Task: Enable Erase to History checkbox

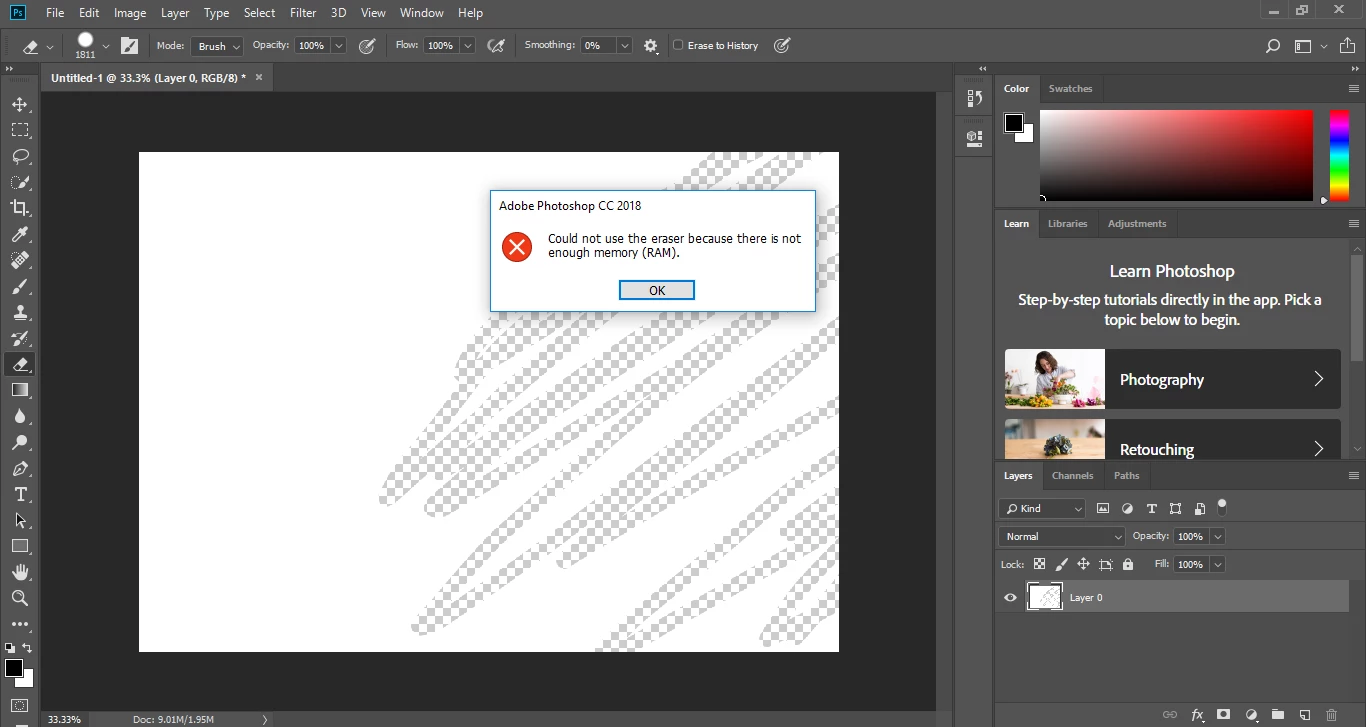Action: pos(678,45)
